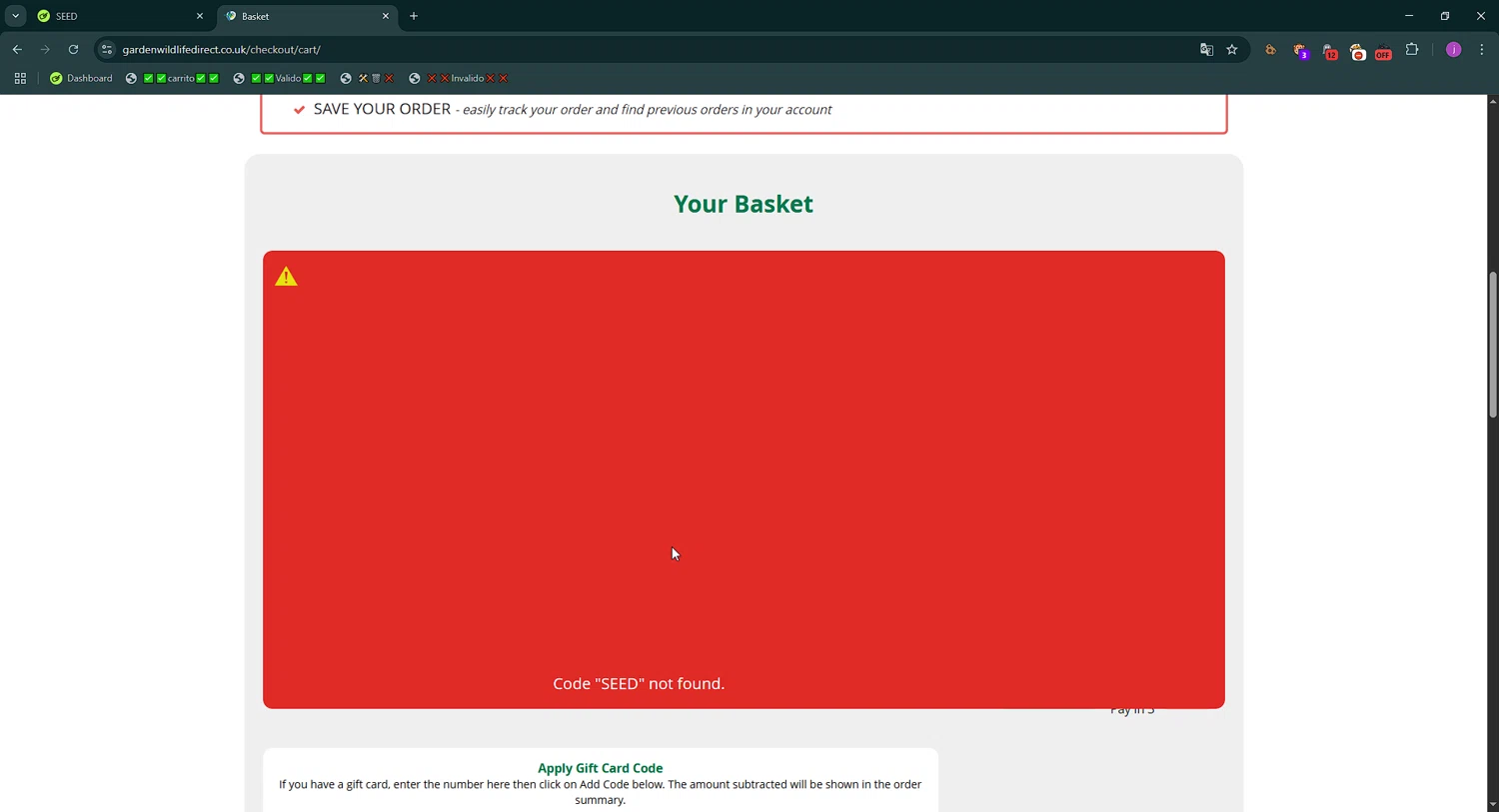Open the Invalido bookmark

coord(459,78)
